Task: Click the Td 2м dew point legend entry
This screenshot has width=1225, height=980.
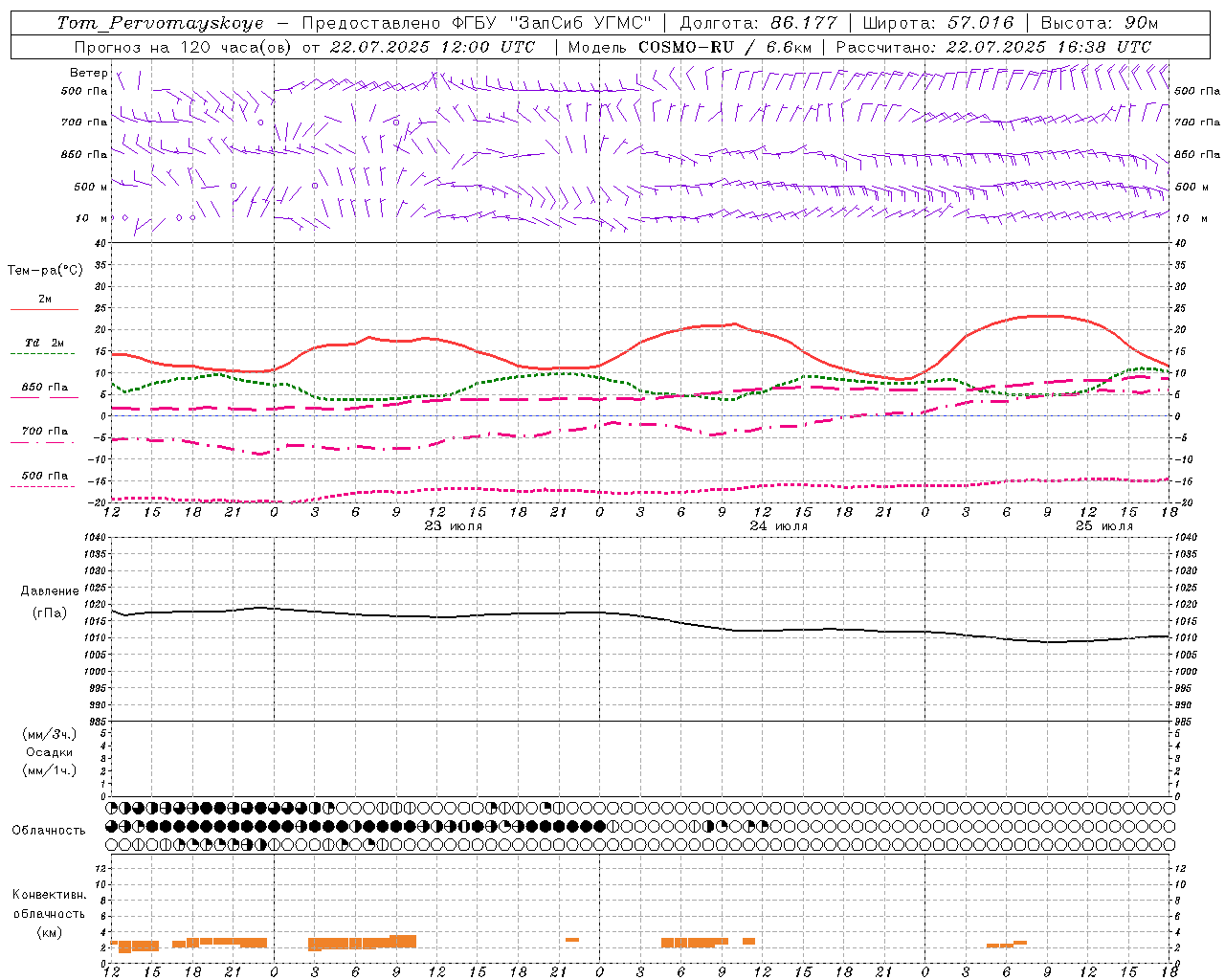Action: click(x=45, y=343)
